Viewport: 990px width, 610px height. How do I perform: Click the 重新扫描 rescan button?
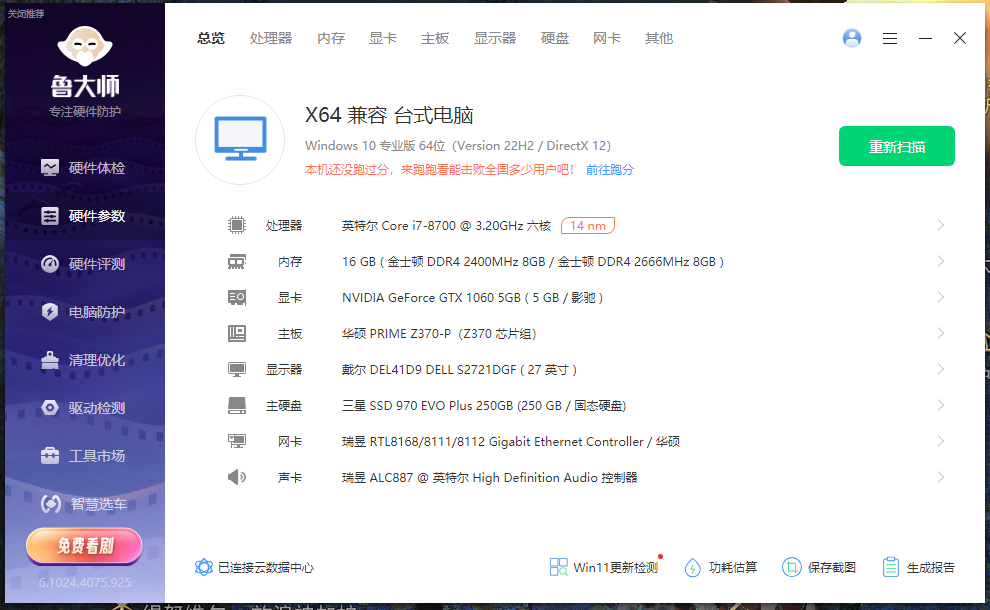pyautogui.click(x=896, y=145)
